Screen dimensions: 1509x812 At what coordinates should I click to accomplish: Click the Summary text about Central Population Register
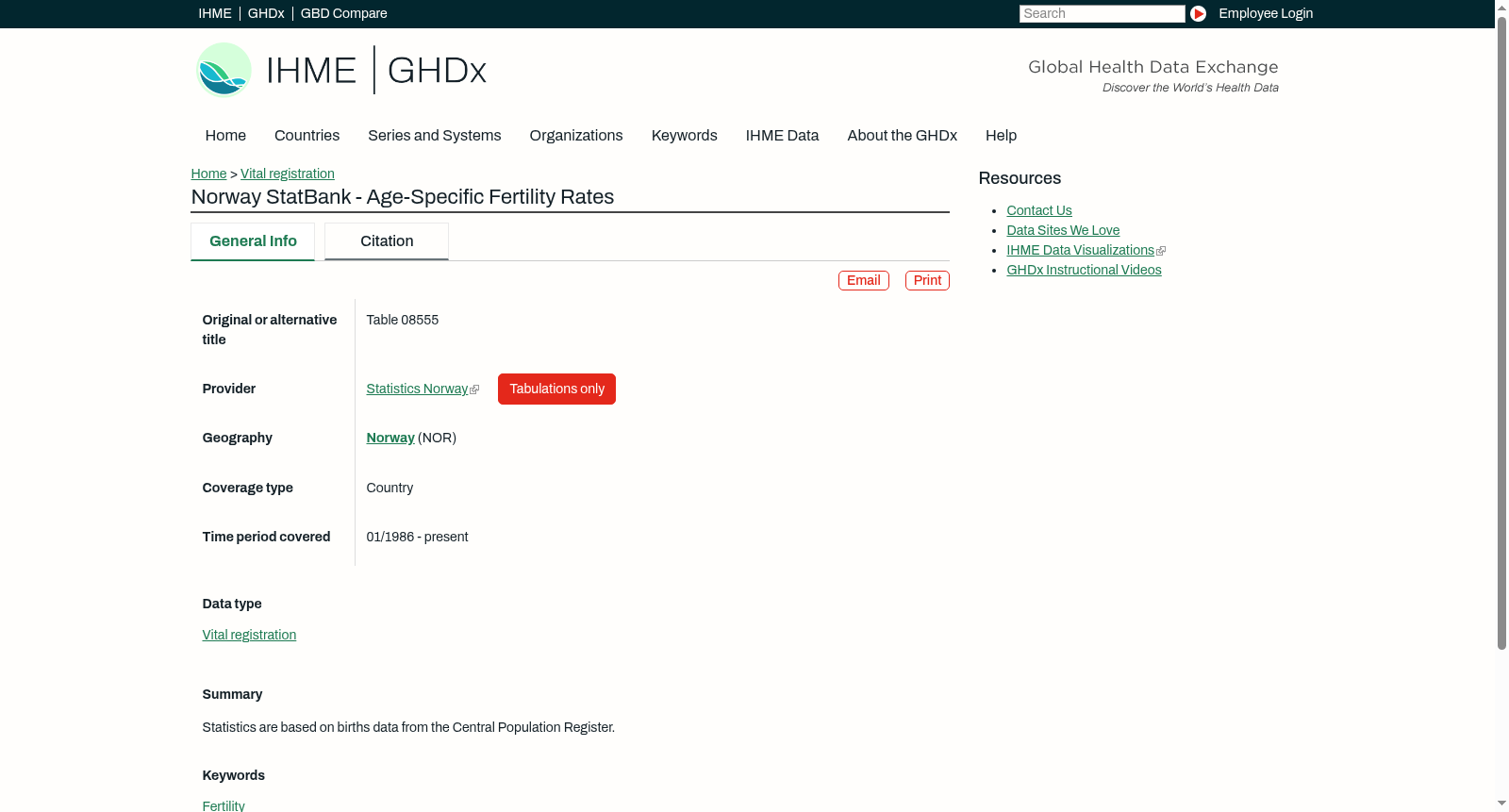408,727
